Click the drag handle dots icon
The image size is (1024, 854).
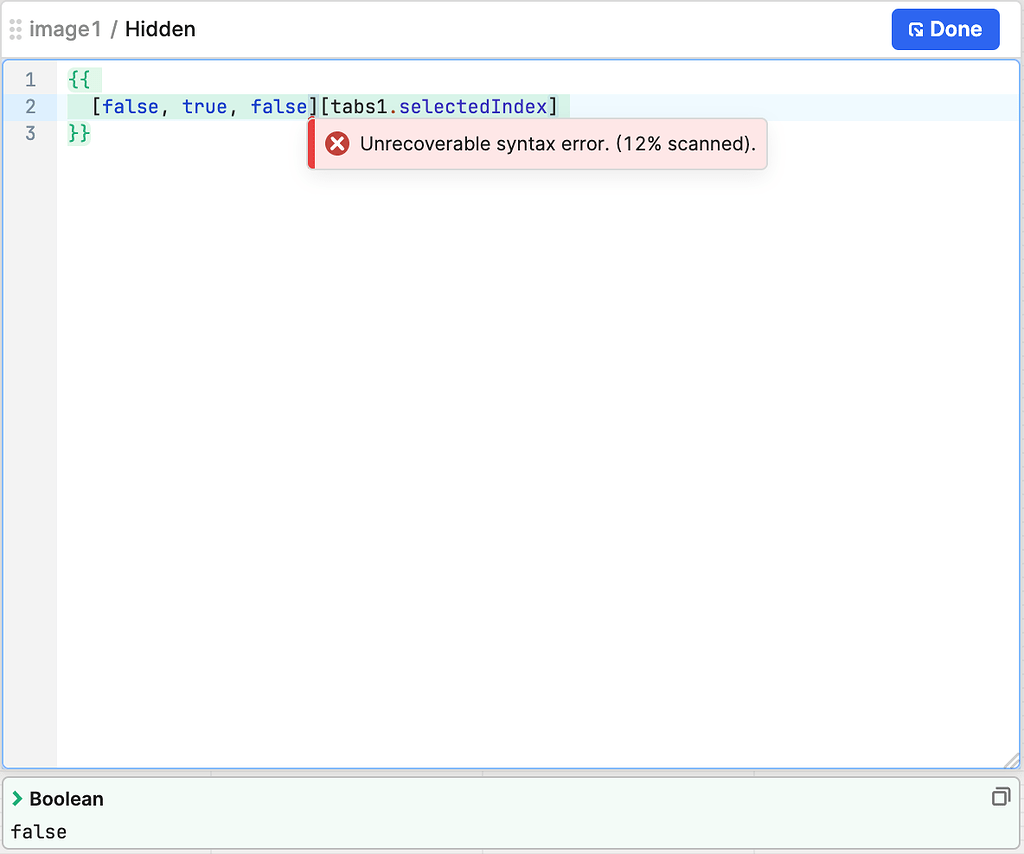(x=15, y=29)
